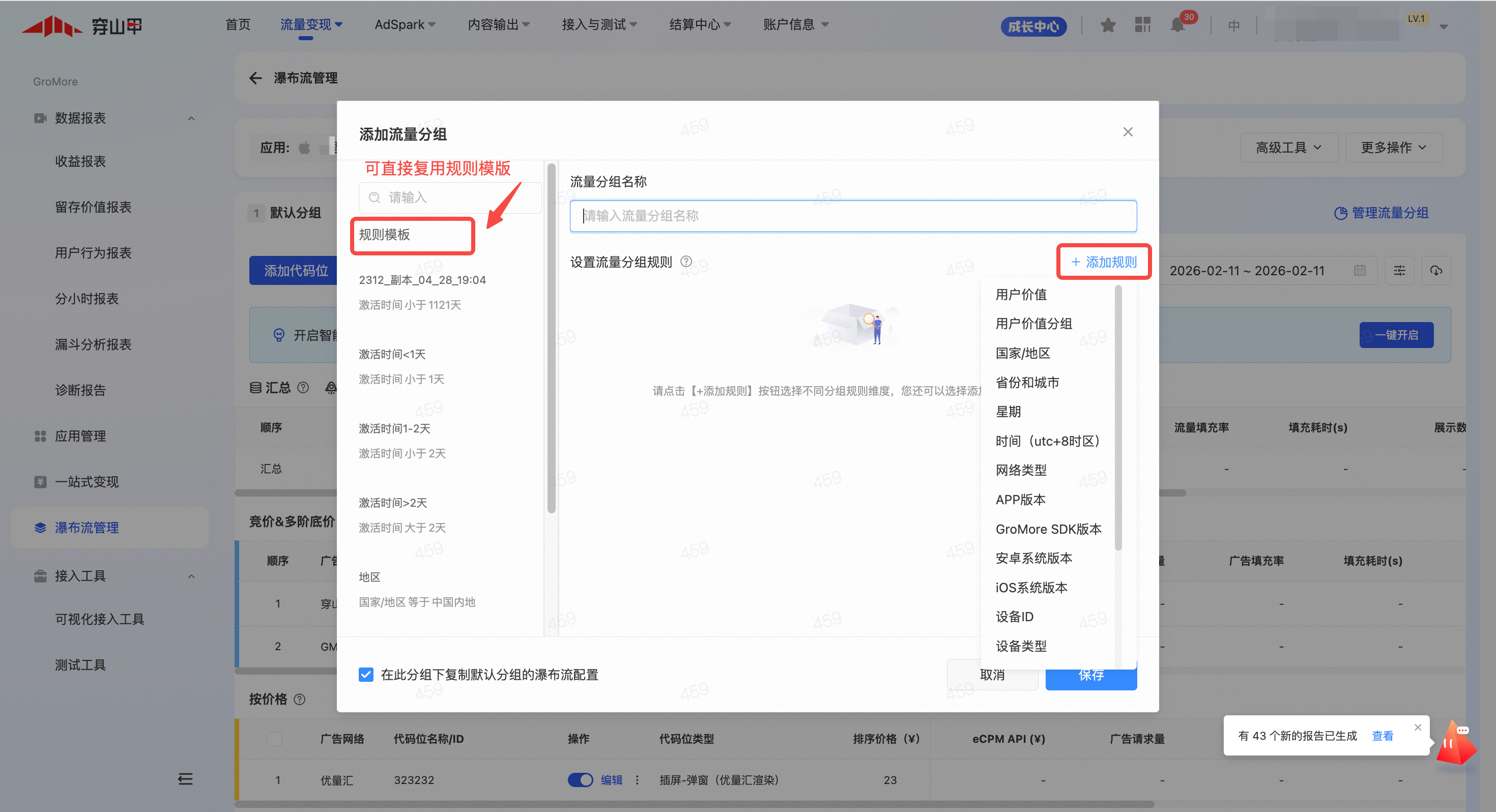Click 查看 link in report notification
Screen dimensions: 1496x812
pos(1382,736)
